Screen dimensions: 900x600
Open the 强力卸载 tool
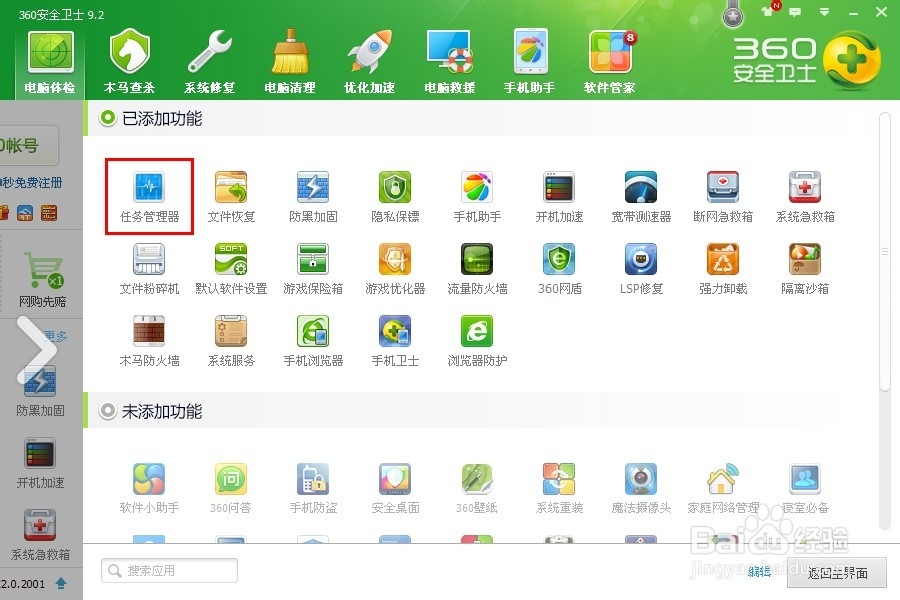pyautogui.click(x=723, y=269)
